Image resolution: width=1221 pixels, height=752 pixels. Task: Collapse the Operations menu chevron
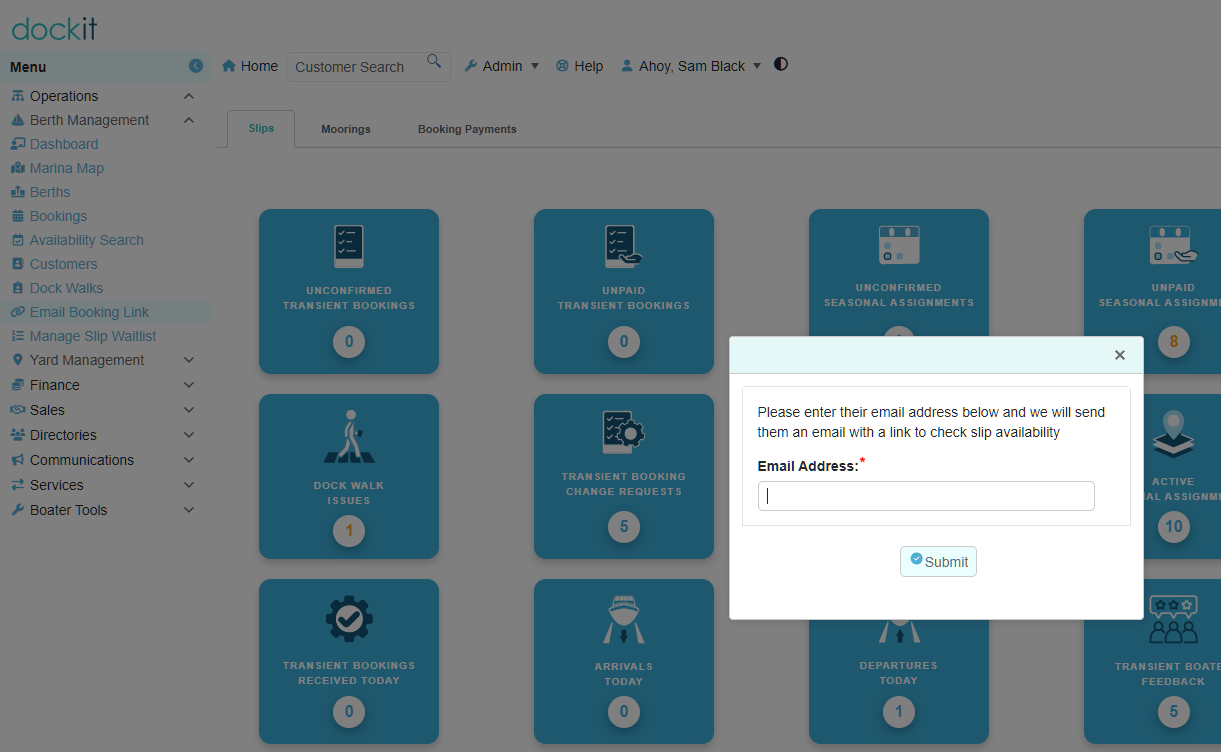click(189, 96)
